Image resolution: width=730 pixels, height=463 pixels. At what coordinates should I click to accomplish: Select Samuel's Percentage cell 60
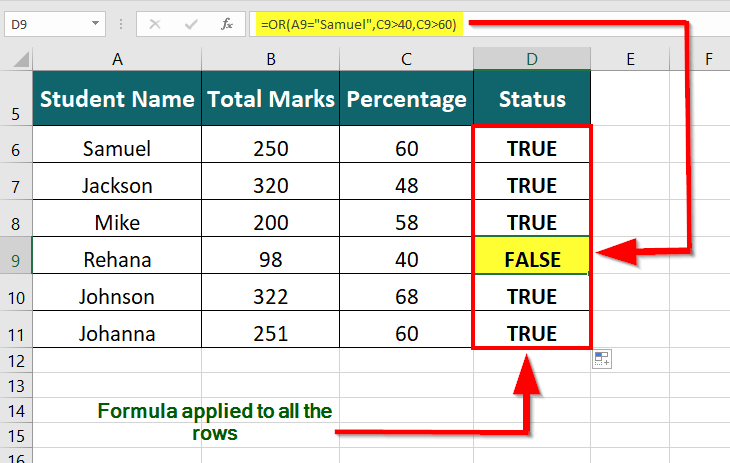pyautogui.click(x=406, y=144)
